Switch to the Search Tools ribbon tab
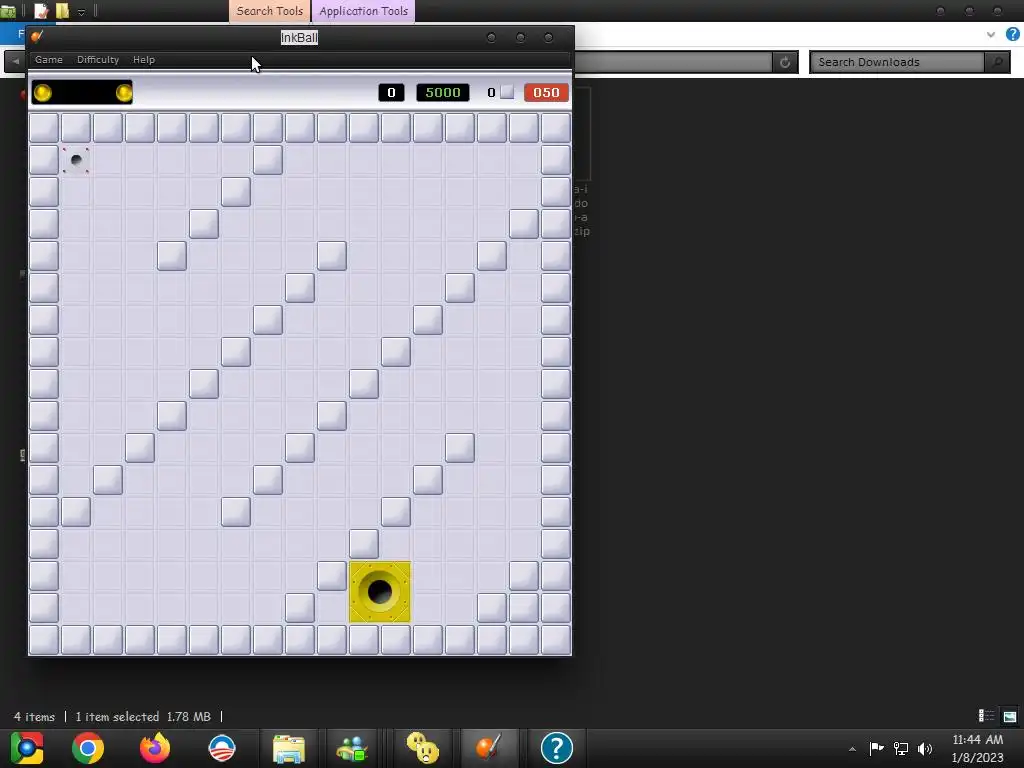The image size is (1024, 768). (270, 11)
